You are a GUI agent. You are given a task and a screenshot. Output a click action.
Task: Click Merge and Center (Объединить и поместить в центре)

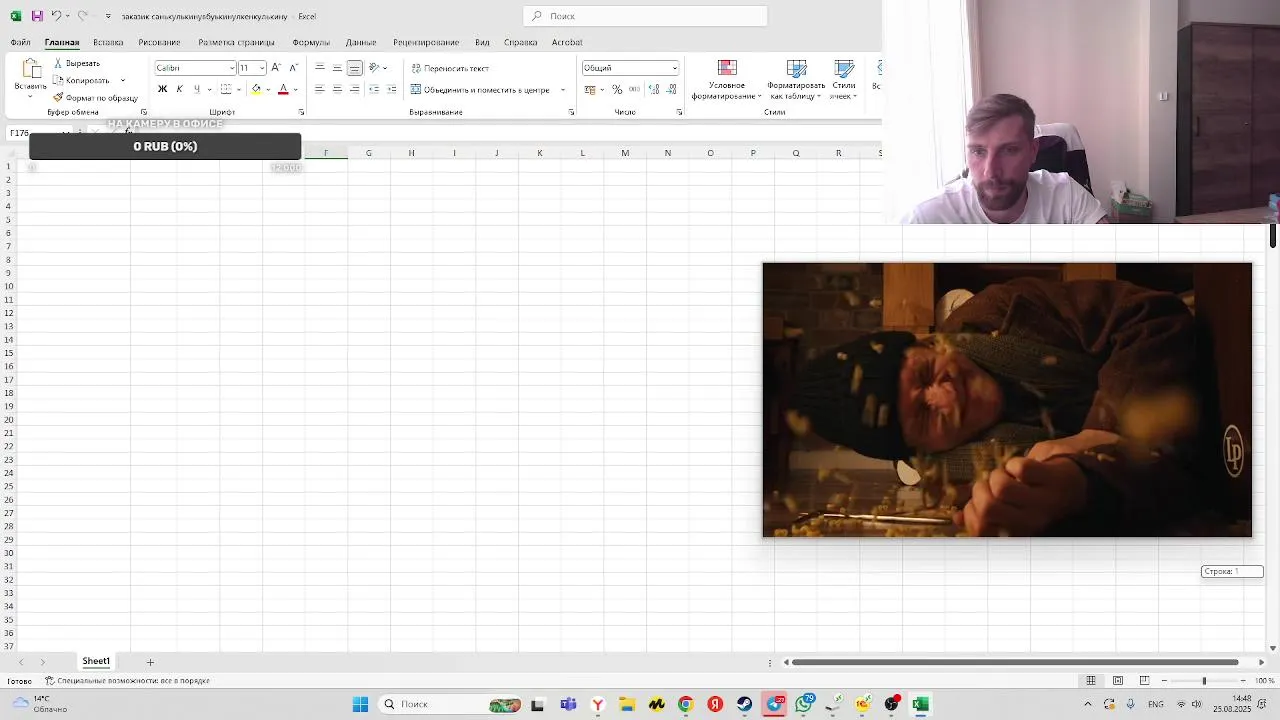point(480,89)
